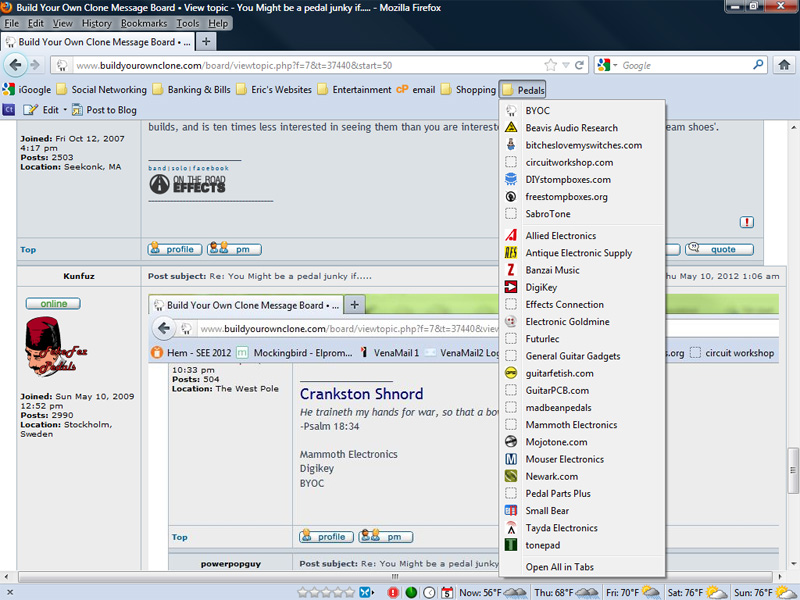Viewport: 800px width, 600px height.
Task: Open the Shopping bookmarks folder
Action: pos(468,90)
